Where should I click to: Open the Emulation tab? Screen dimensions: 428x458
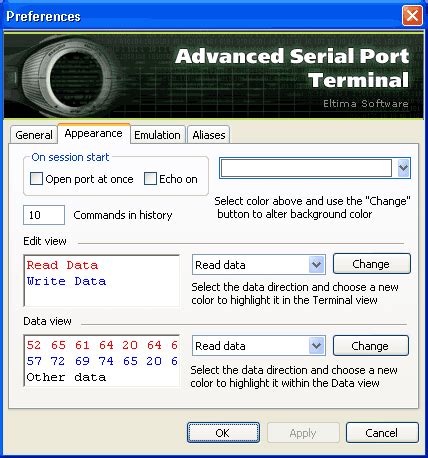[x=157, y=135]
